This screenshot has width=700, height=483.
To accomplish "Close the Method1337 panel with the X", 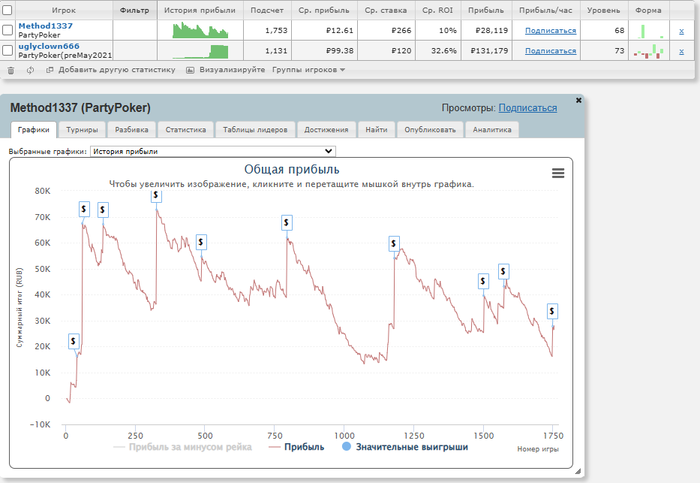I will tap(579, 100).
